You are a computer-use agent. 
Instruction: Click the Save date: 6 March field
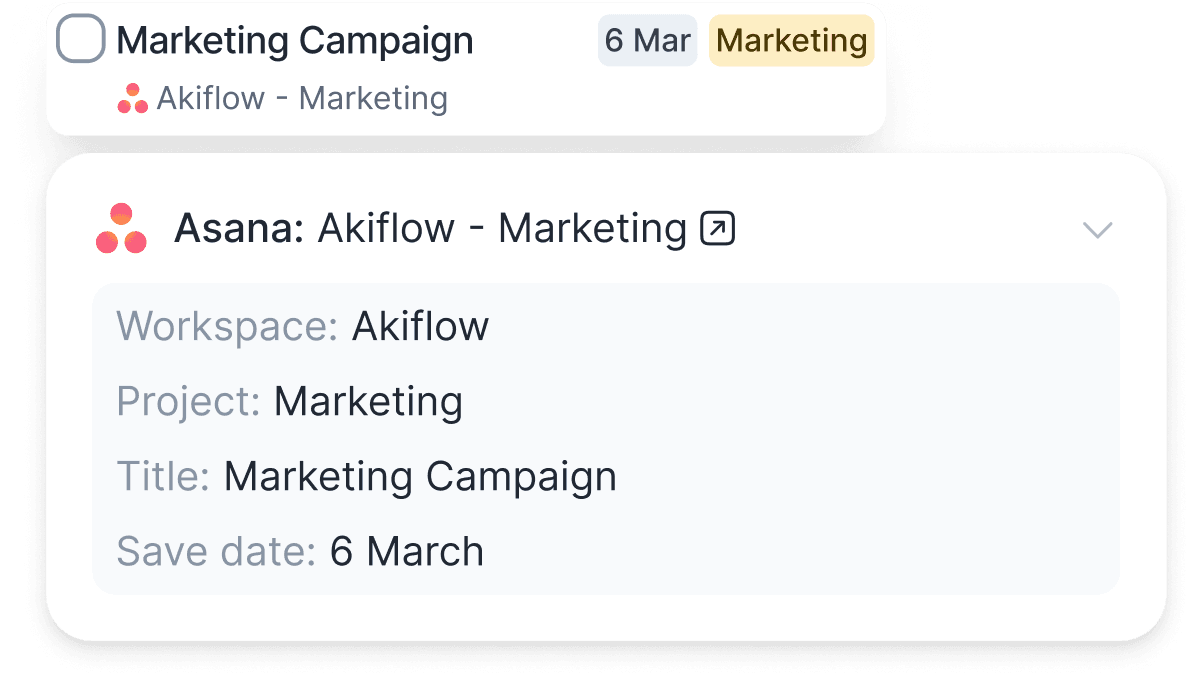(299, 550)
